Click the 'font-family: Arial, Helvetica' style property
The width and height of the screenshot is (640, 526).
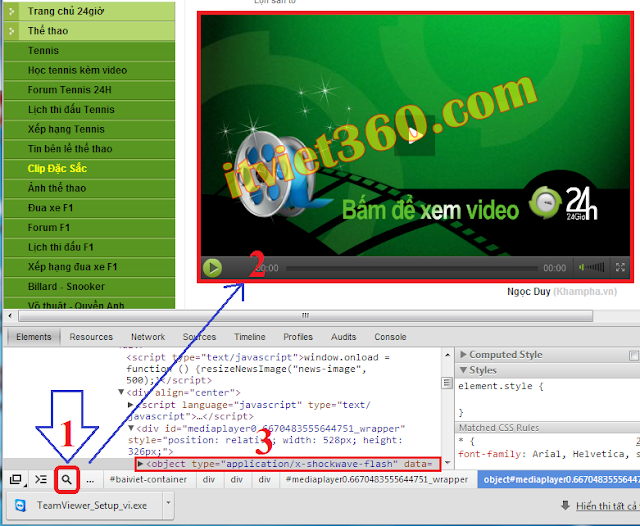tap(548, 454)
